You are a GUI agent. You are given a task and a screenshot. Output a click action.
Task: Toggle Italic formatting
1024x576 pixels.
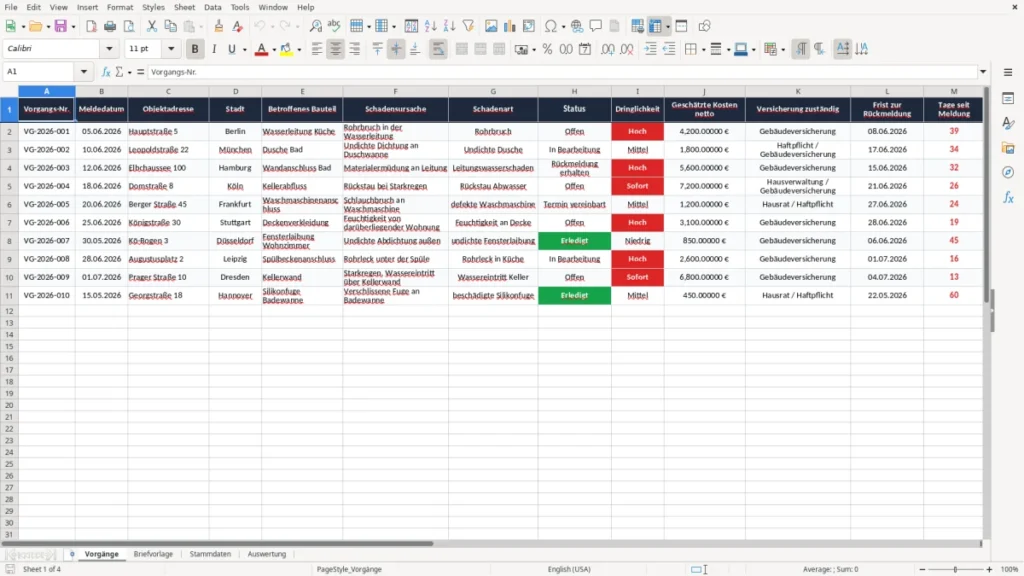coord(214,49)
